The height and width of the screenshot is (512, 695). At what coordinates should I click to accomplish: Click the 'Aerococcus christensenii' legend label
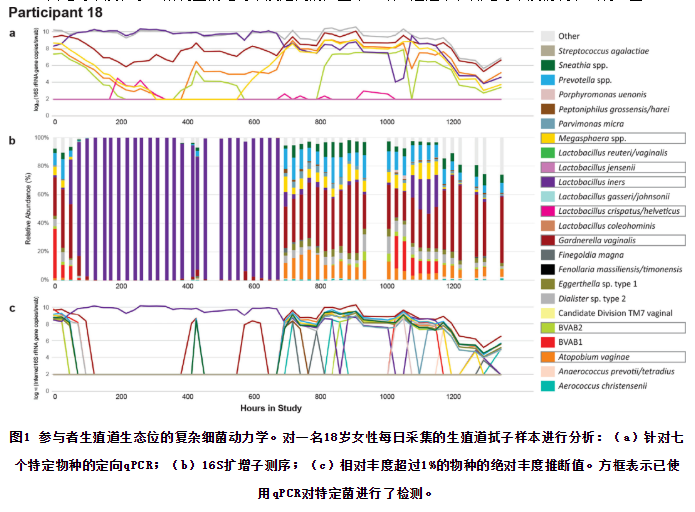click(602, 386)
